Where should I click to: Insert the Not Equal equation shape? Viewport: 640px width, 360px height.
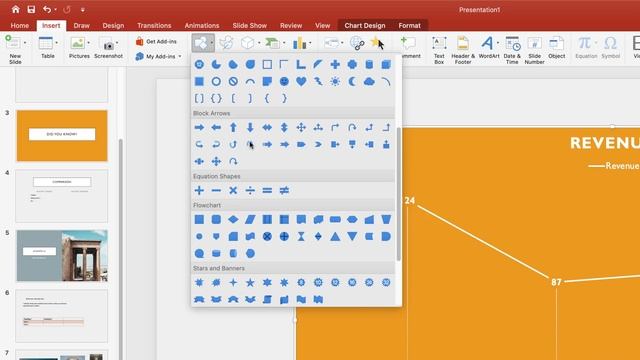tap(284, 190)
